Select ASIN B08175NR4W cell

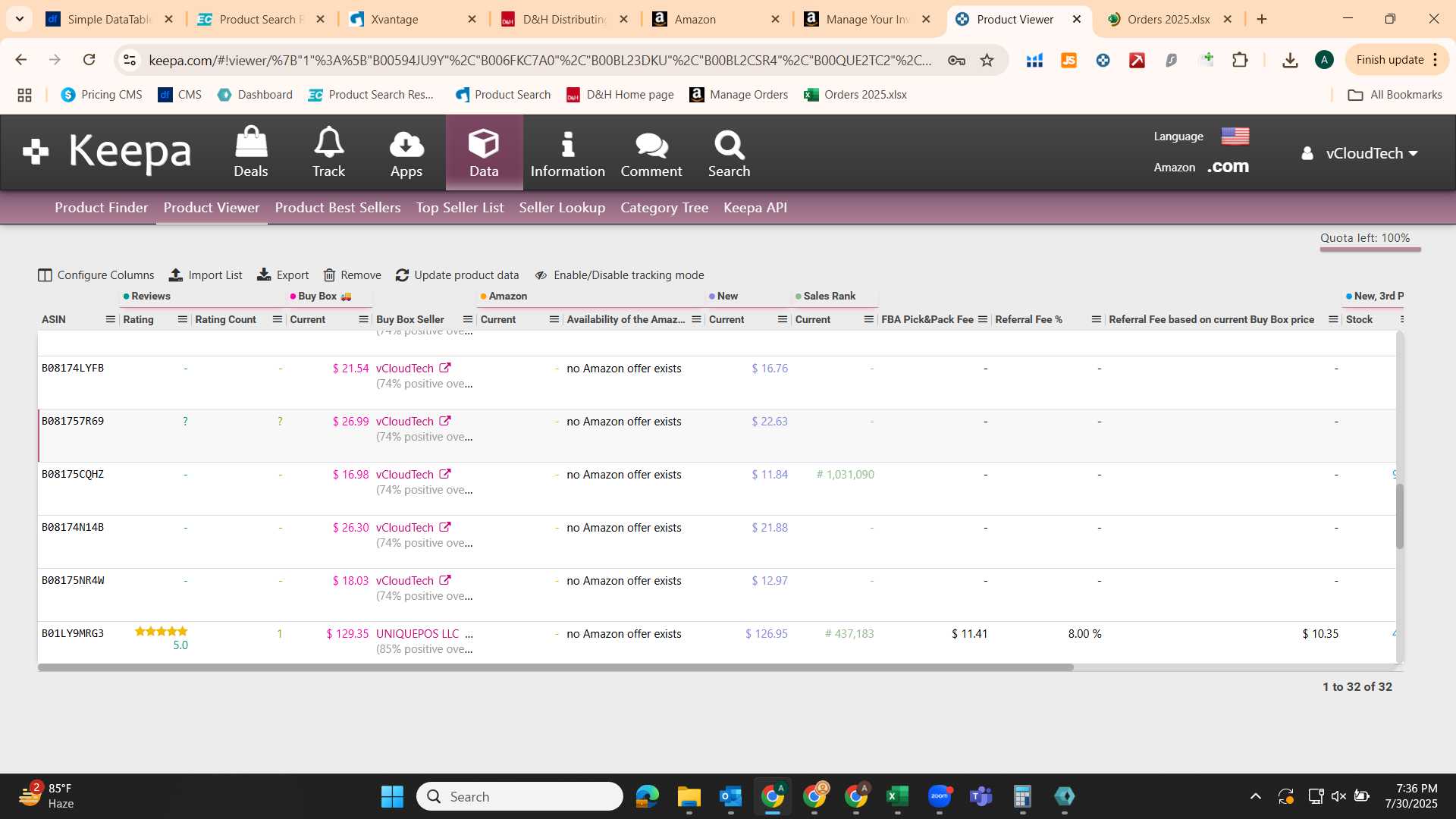[x=73, y=580]
